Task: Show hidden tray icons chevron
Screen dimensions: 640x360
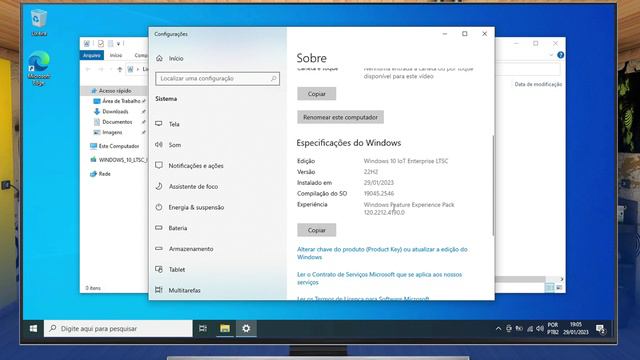Action: [498, 329]
